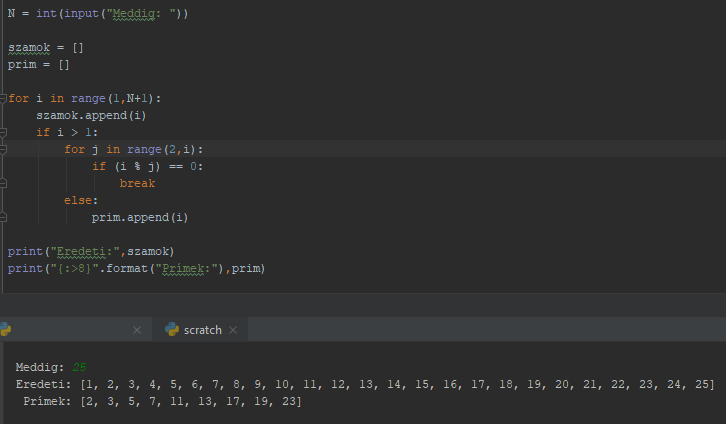Click the Python icon on scratch tab
This screenshot has width=726, height=424.
pos(172,329)
